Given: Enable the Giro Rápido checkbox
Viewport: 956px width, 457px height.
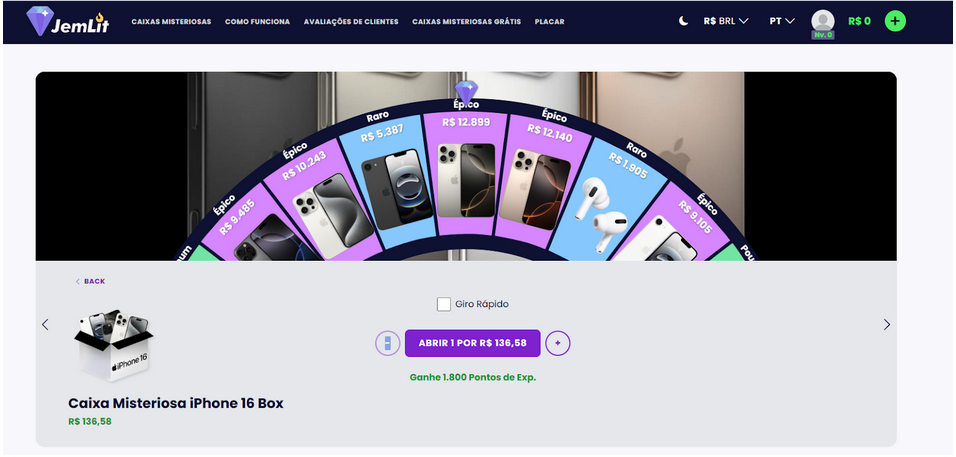Looking at the screenshot, I should [444, 304].
